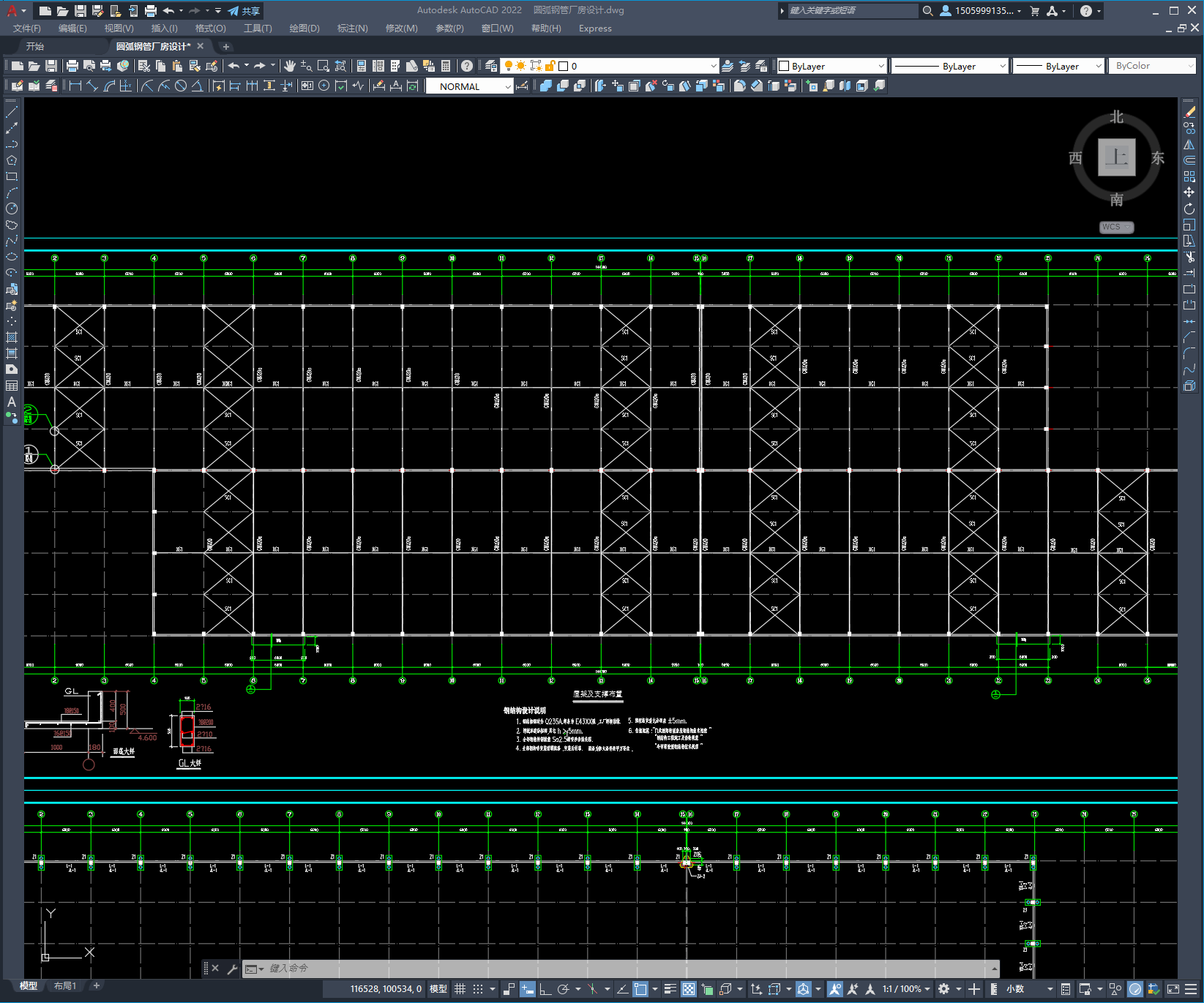Open the layer dropdown showing layer 0
This screenshot has width=1204, height=1003.
coord(610,66)
